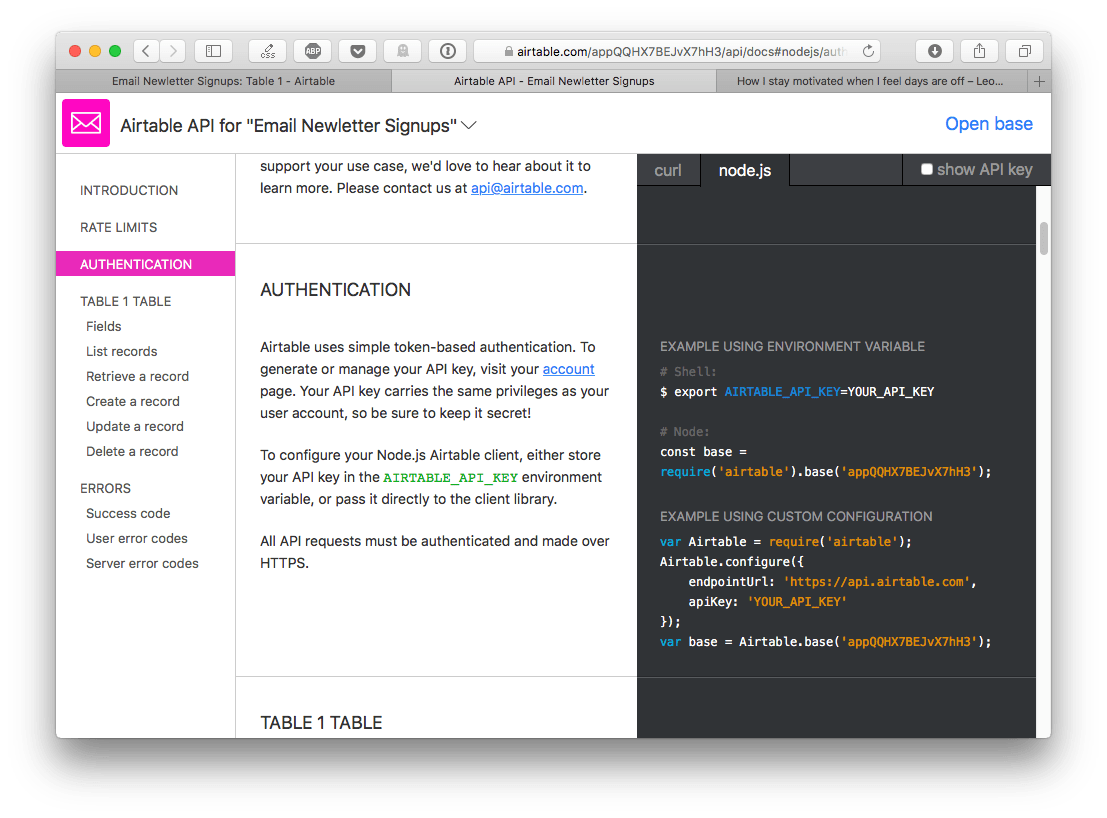Open Rate Limits section in sidebar
The image size is (1107, 818).
(119, 227)
